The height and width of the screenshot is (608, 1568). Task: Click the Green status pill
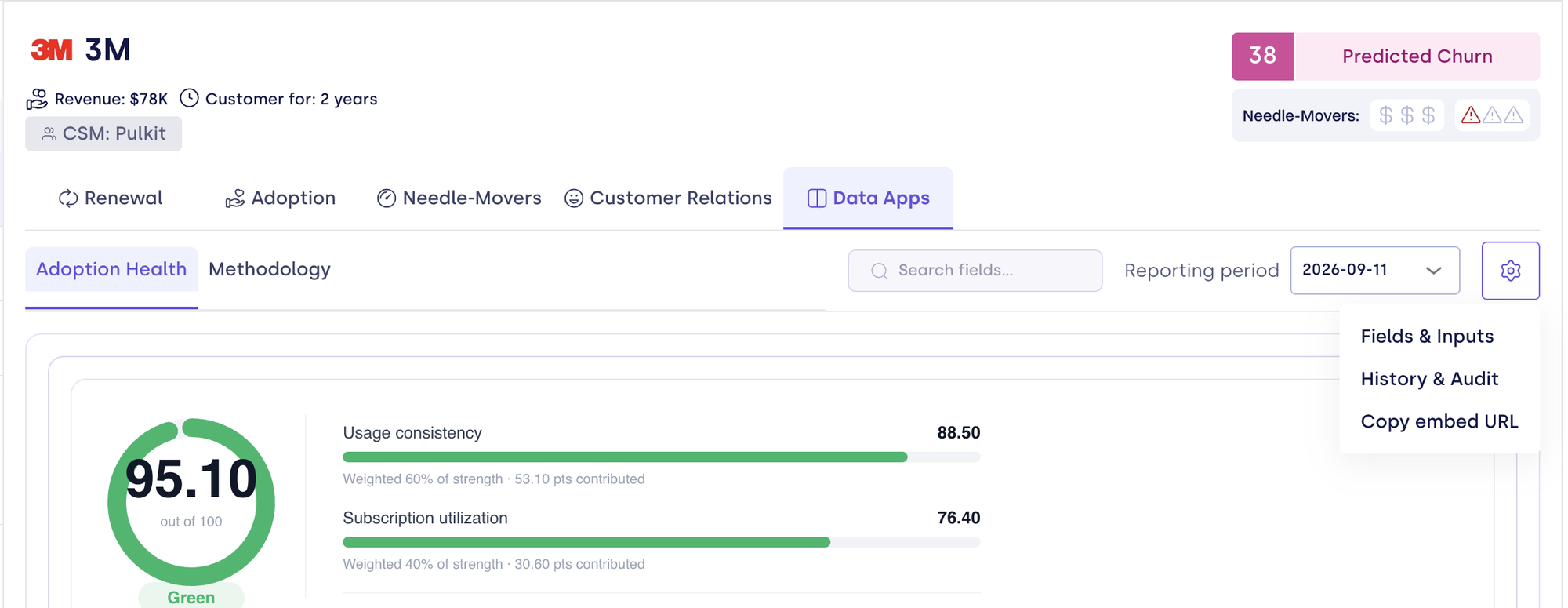191,597
